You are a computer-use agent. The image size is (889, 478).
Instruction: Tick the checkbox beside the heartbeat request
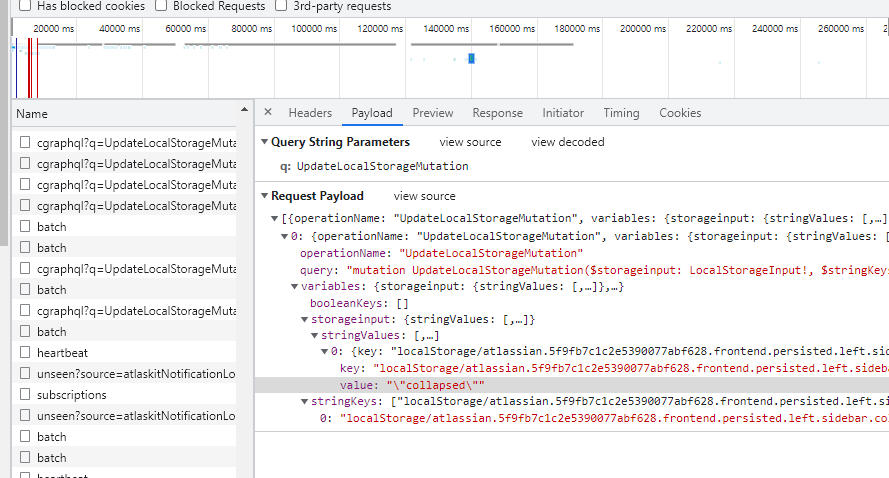point(25,352)
